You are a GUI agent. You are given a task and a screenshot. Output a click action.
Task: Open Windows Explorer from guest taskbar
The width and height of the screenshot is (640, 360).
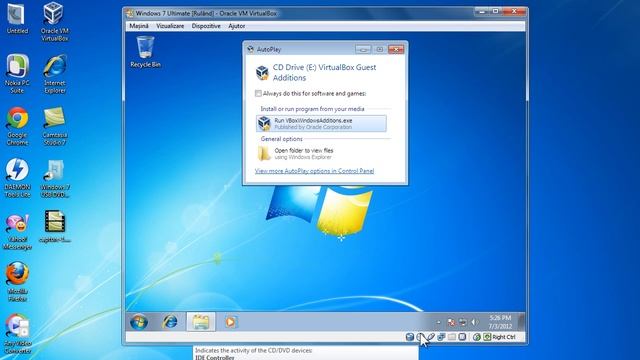coord(201,322)
